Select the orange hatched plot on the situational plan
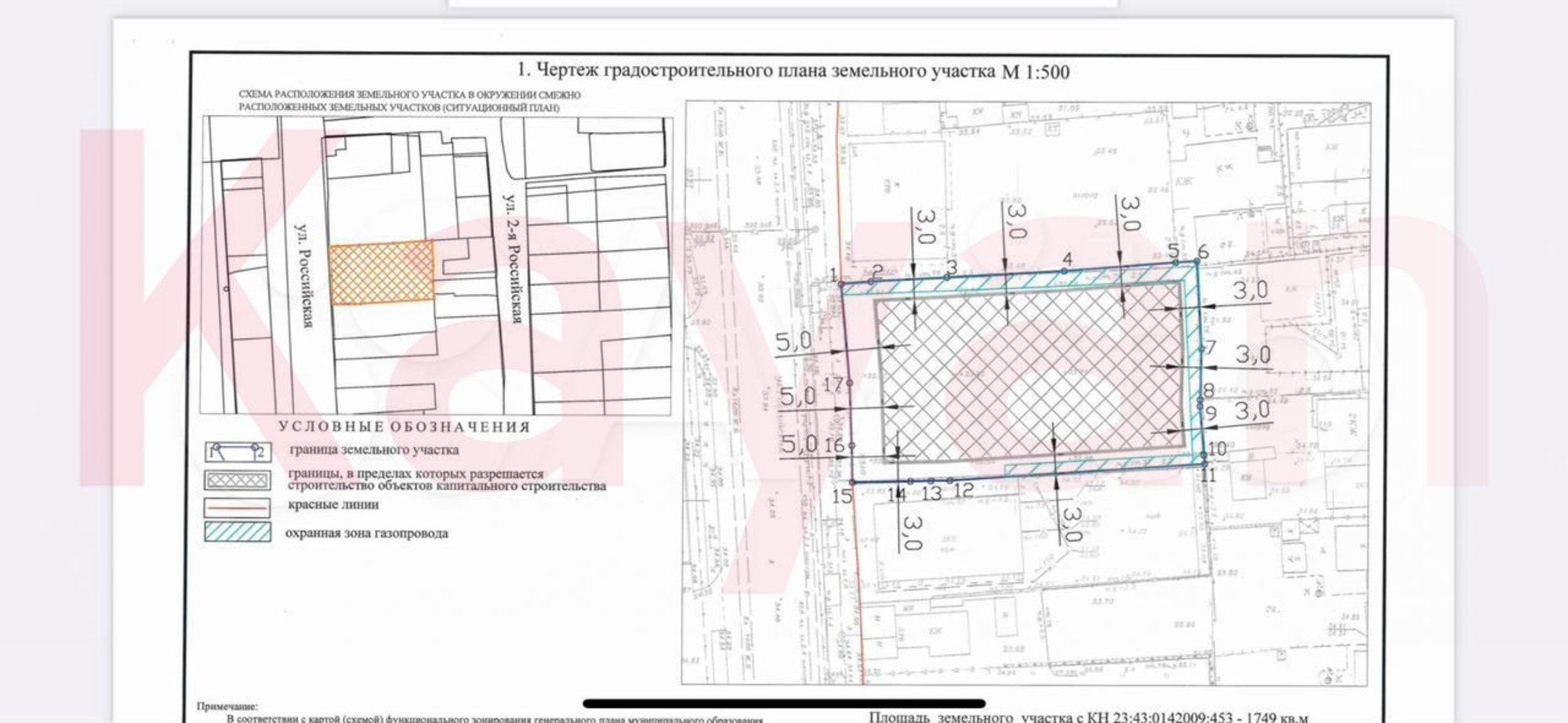The image size is (1568, 723). tap(381, 272)
